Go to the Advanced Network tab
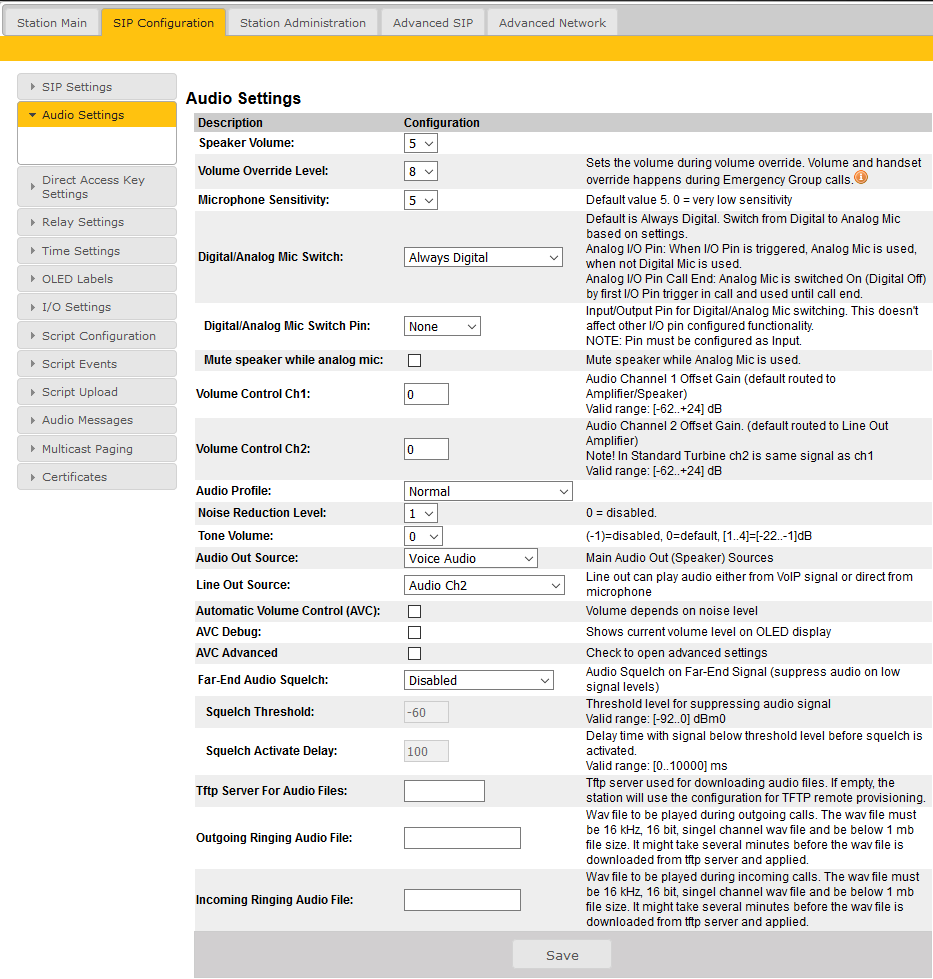The image size is (933, 979). [x=552, y=22]
